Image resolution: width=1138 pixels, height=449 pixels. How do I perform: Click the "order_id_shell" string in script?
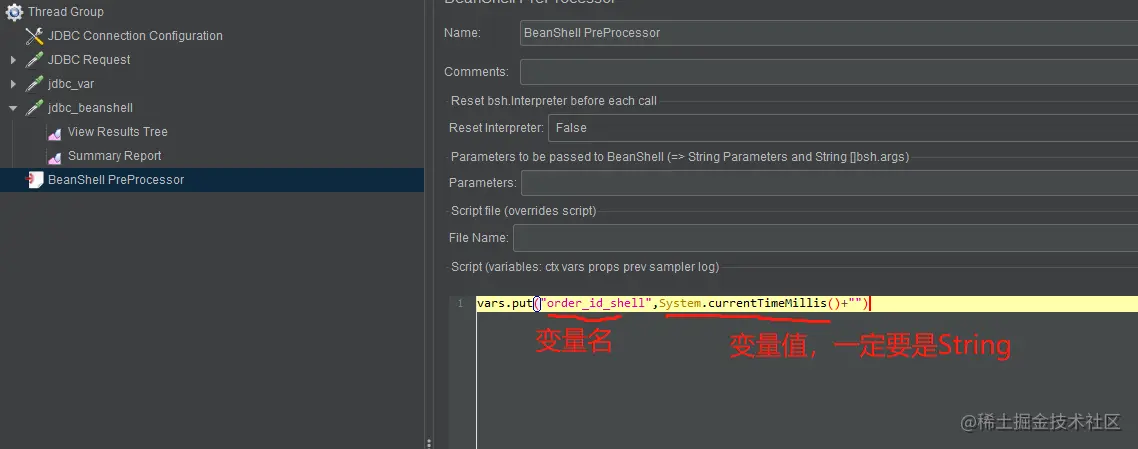(x=597, y=304)
